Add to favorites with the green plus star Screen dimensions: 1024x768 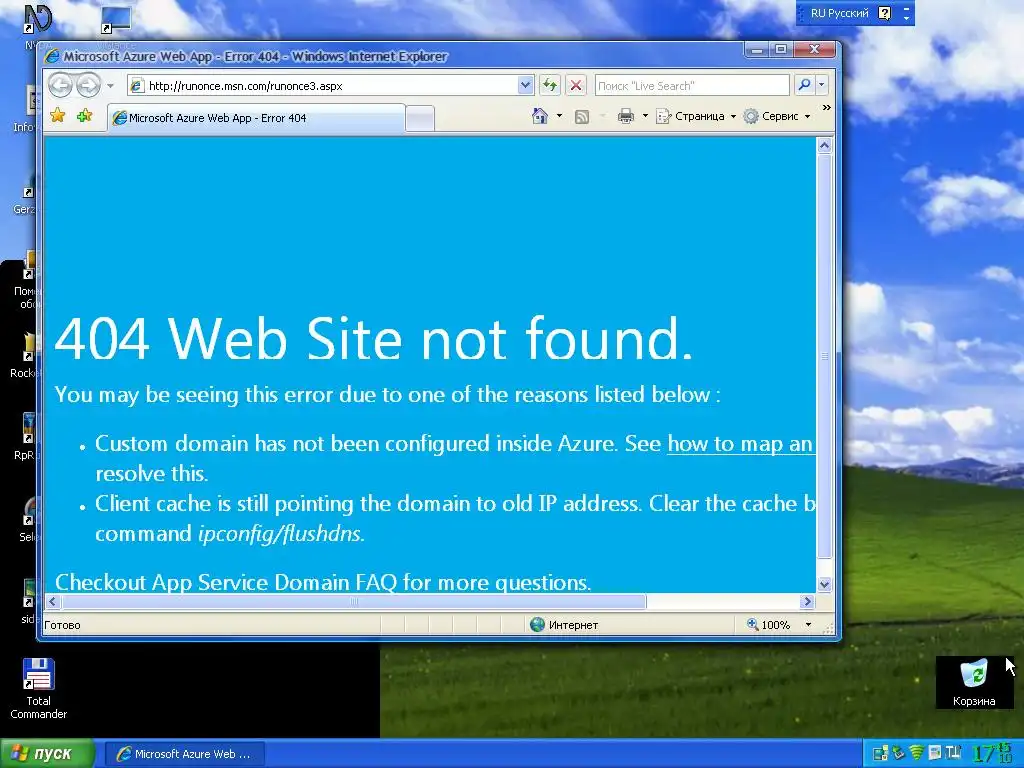pyautogui.click(x=84, y=116)
